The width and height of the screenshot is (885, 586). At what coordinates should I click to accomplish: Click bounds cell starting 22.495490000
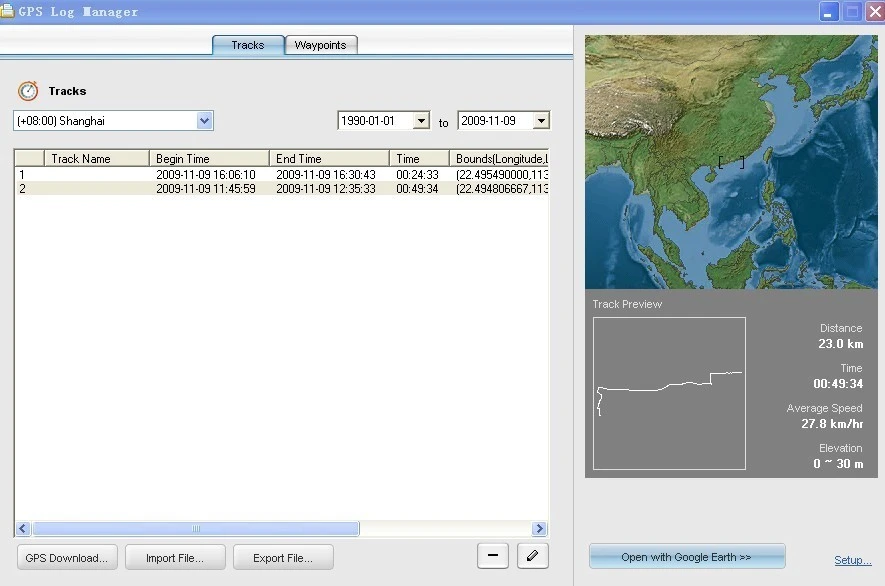coord(502,174)
